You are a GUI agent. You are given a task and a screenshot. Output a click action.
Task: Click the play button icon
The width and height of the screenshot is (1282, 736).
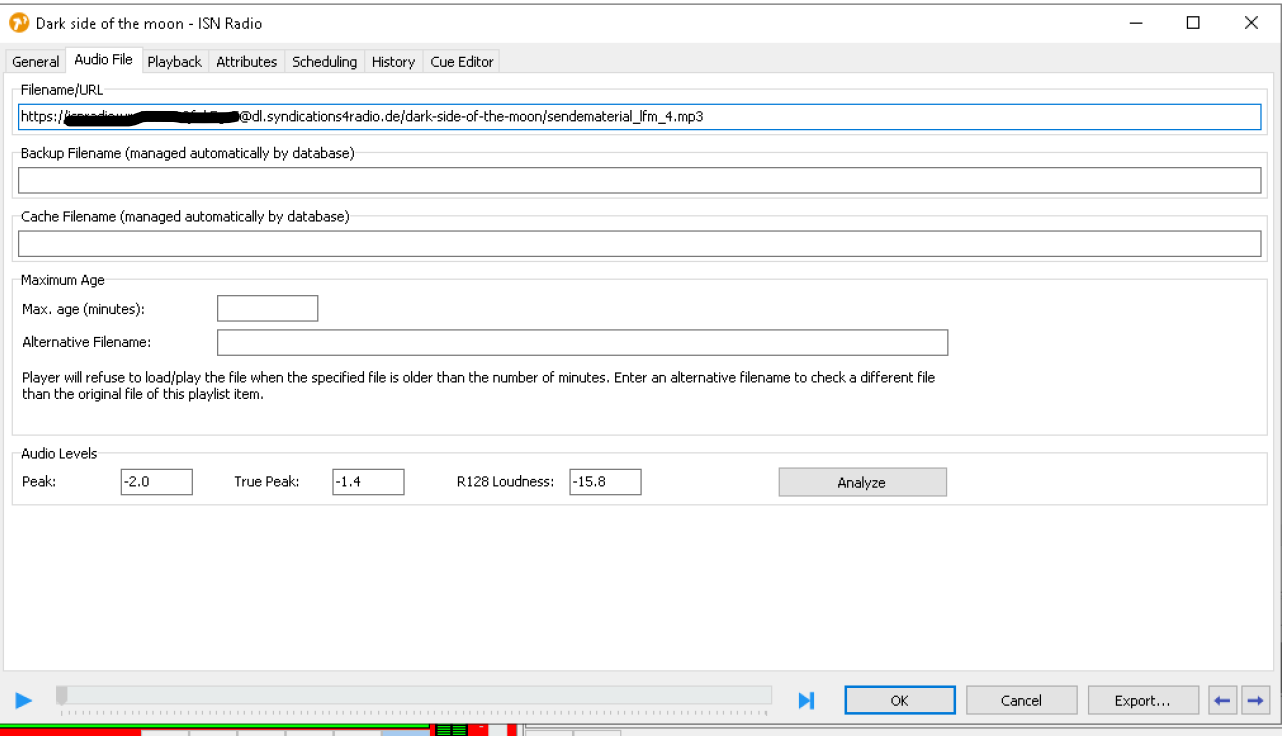[24, 701]
